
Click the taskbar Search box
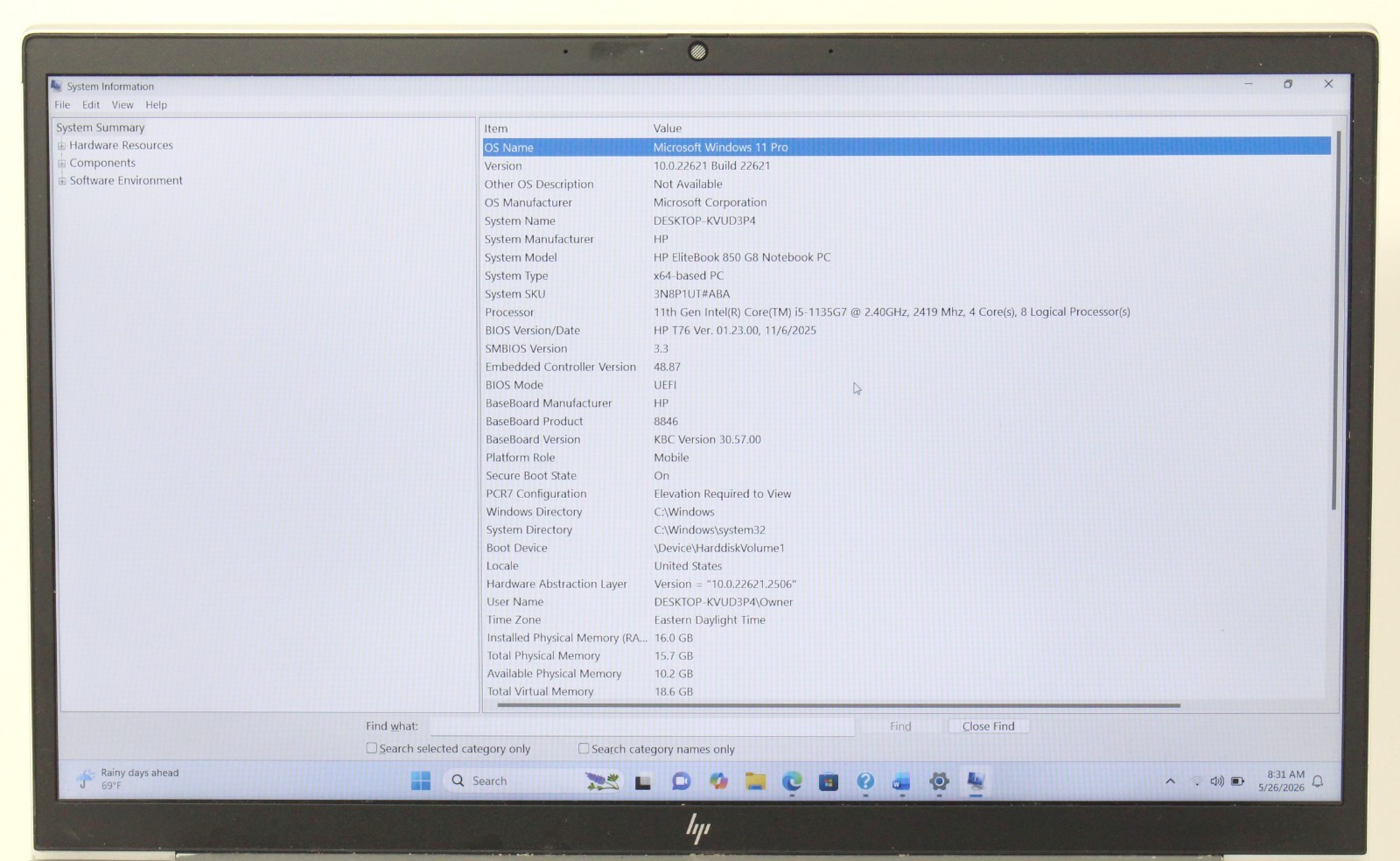tap(534, 780)
